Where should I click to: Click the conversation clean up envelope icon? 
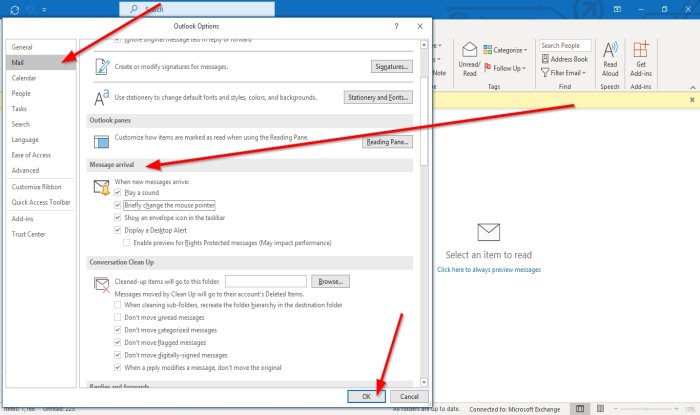102,285
